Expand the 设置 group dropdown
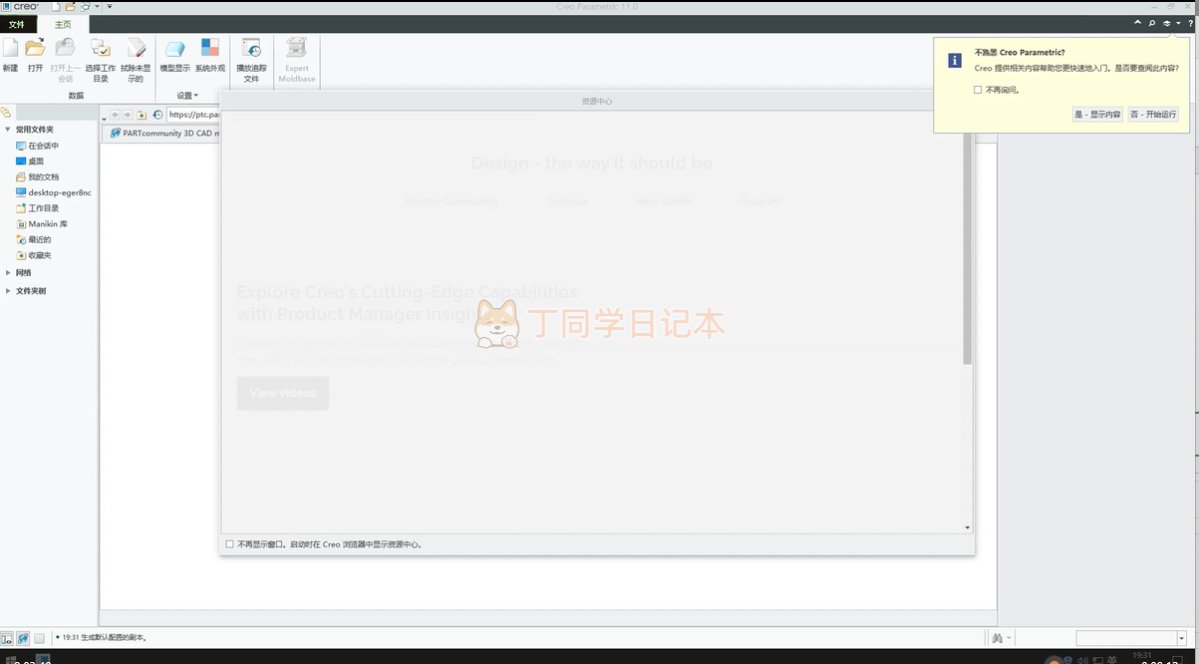Screen dimensions: 1199x664 tap(187, 96)
